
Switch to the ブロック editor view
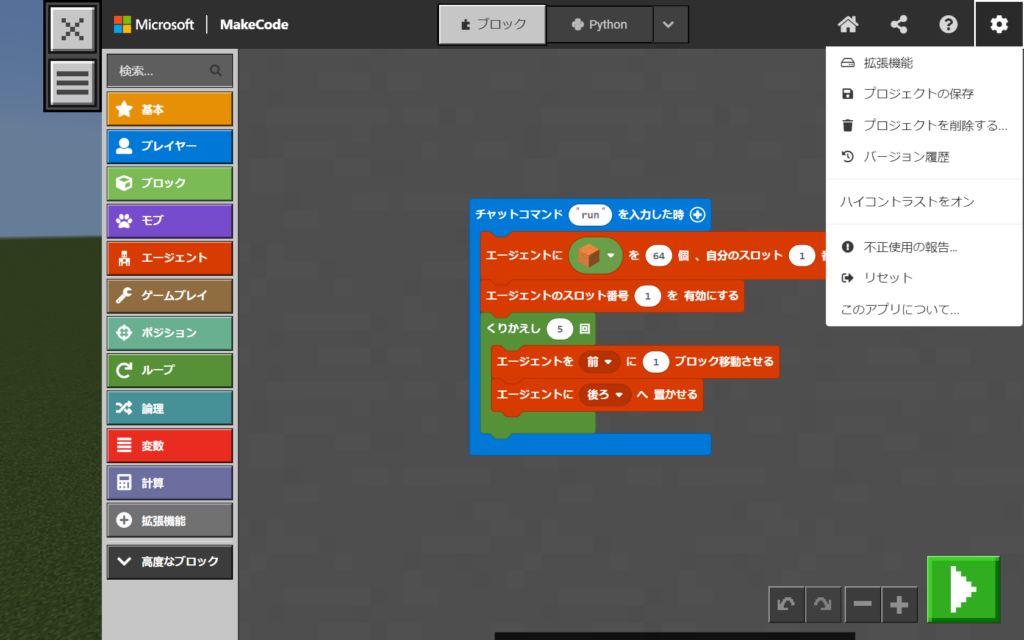tap(492, 24)
